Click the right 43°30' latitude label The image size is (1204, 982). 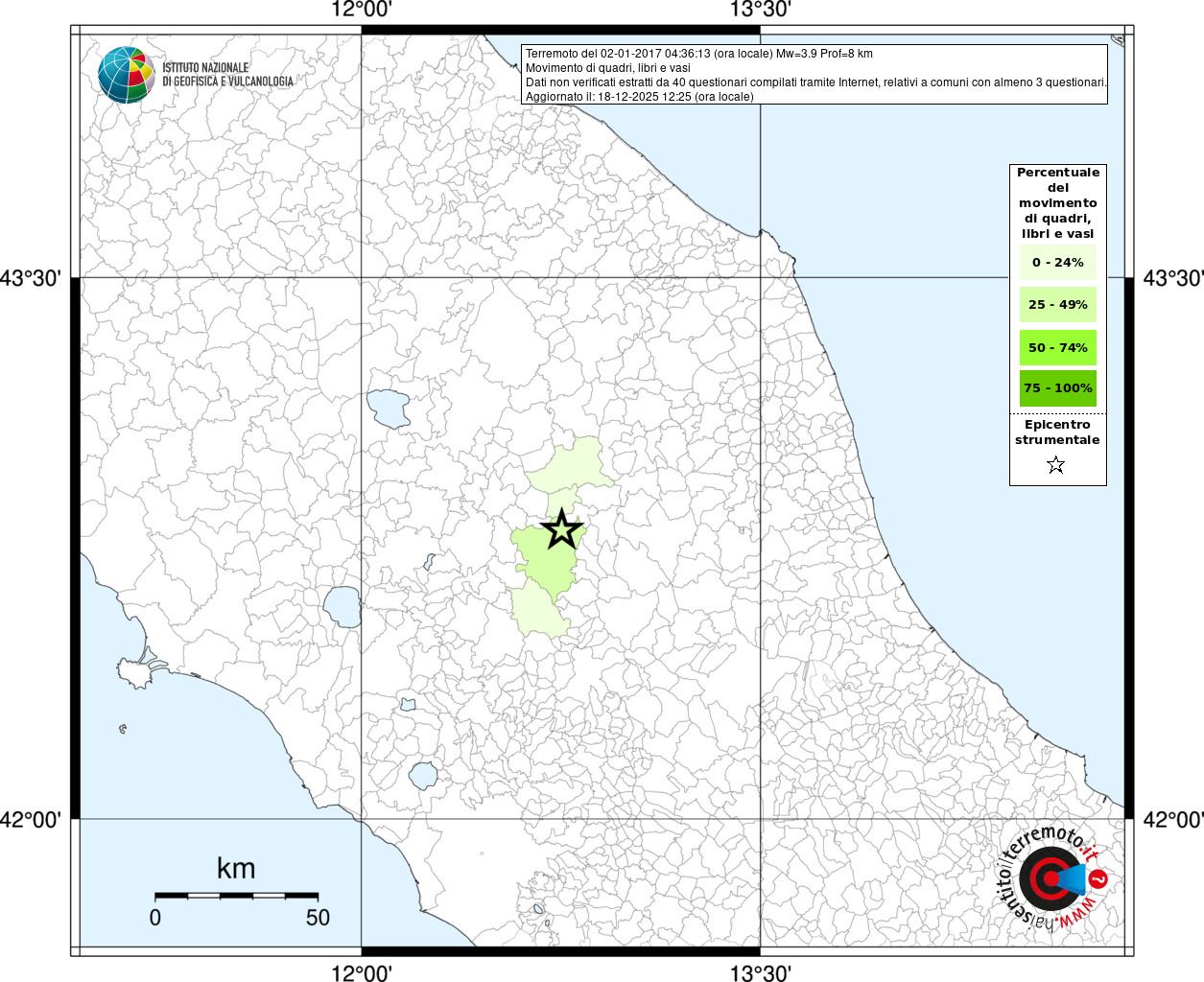1172,278
